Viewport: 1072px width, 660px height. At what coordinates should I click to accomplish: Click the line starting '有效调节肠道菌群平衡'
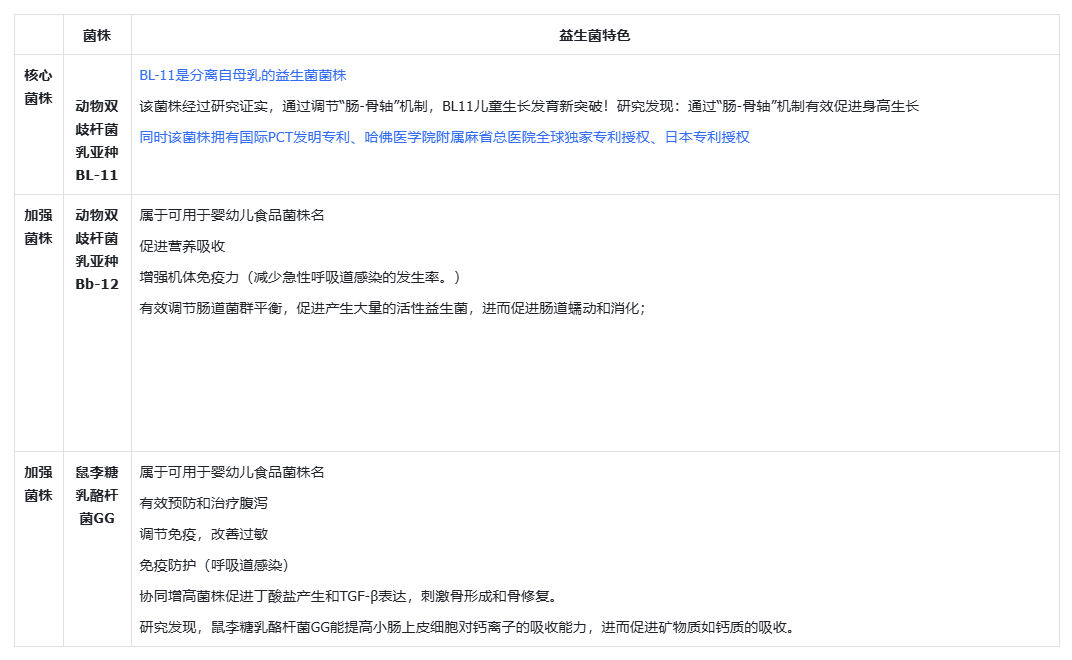point(392,308)
